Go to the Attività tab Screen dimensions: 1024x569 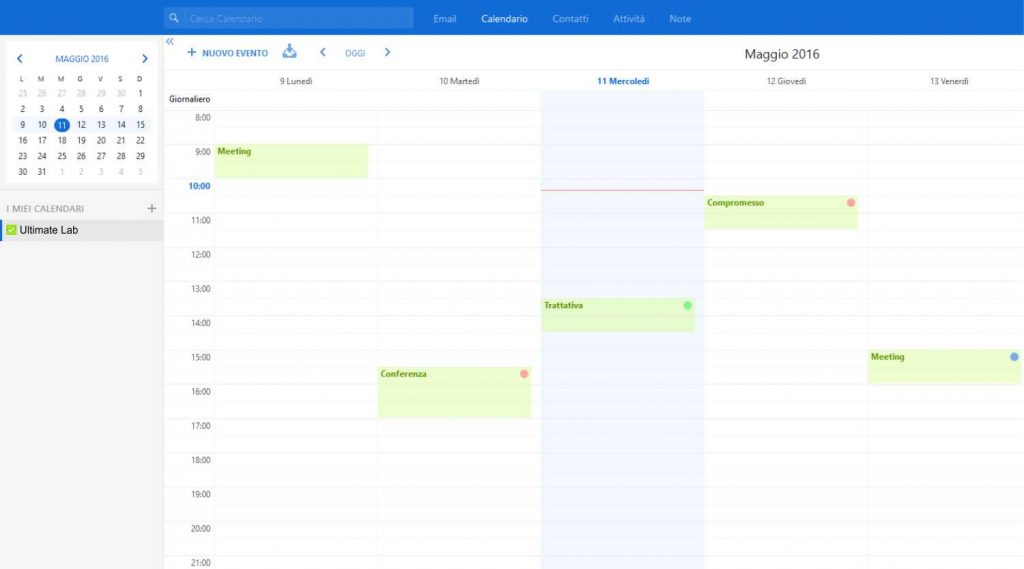(x=628, y=19)
